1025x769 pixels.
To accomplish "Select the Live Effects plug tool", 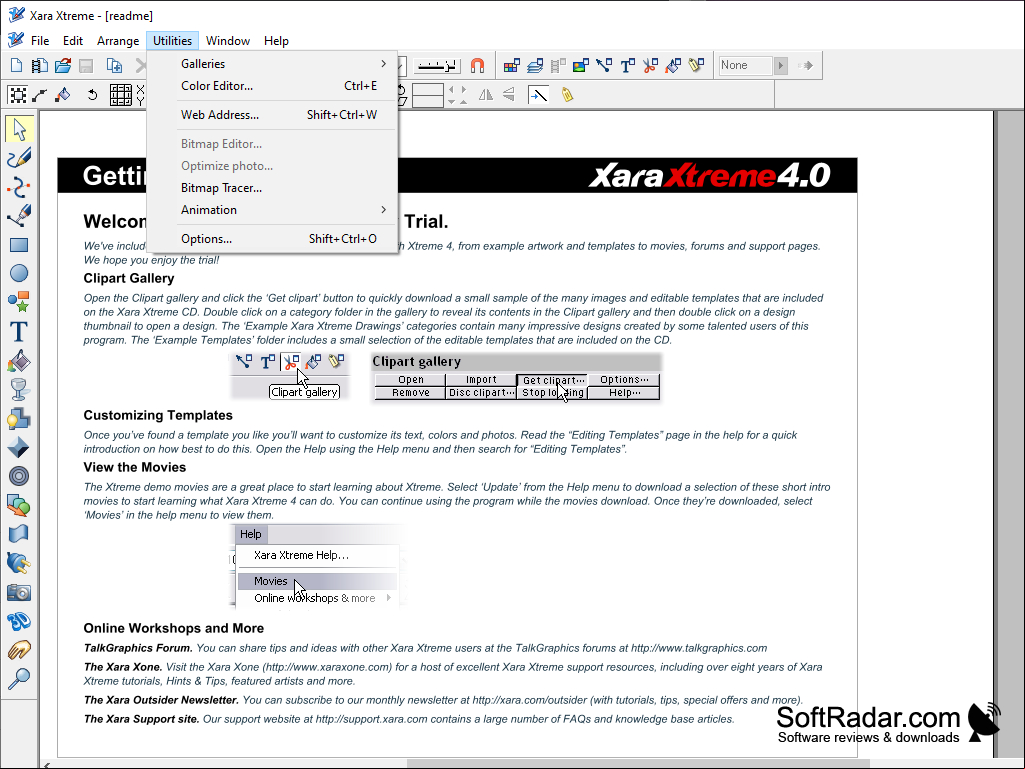I will (19, 563).
